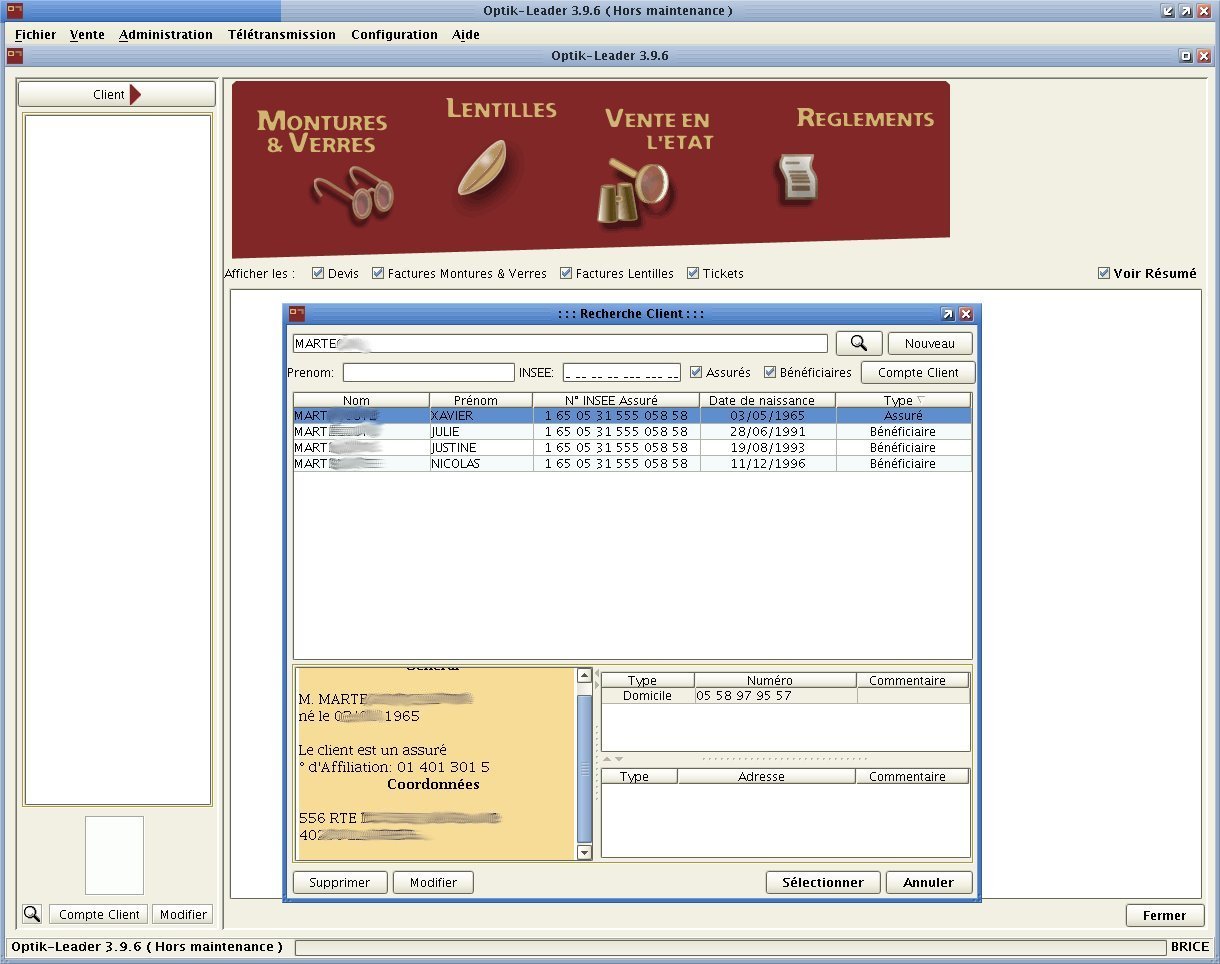1220x964 pixels.
Task: Toggle the Bénéficiaires checkbox
Action: (770, 372)
